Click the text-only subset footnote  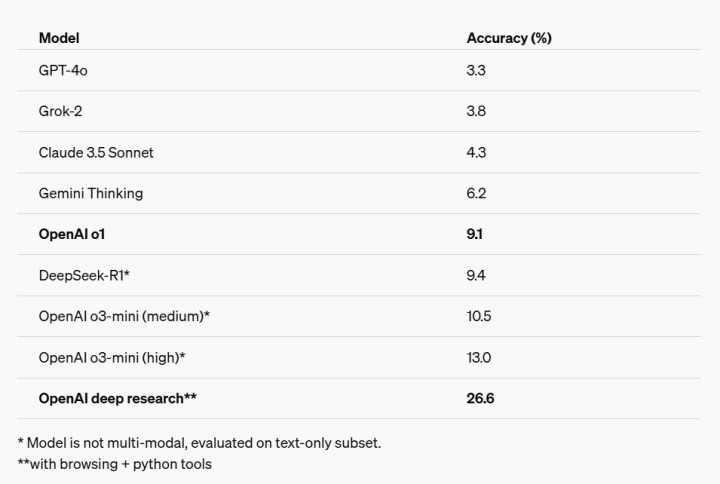point(199,442)
